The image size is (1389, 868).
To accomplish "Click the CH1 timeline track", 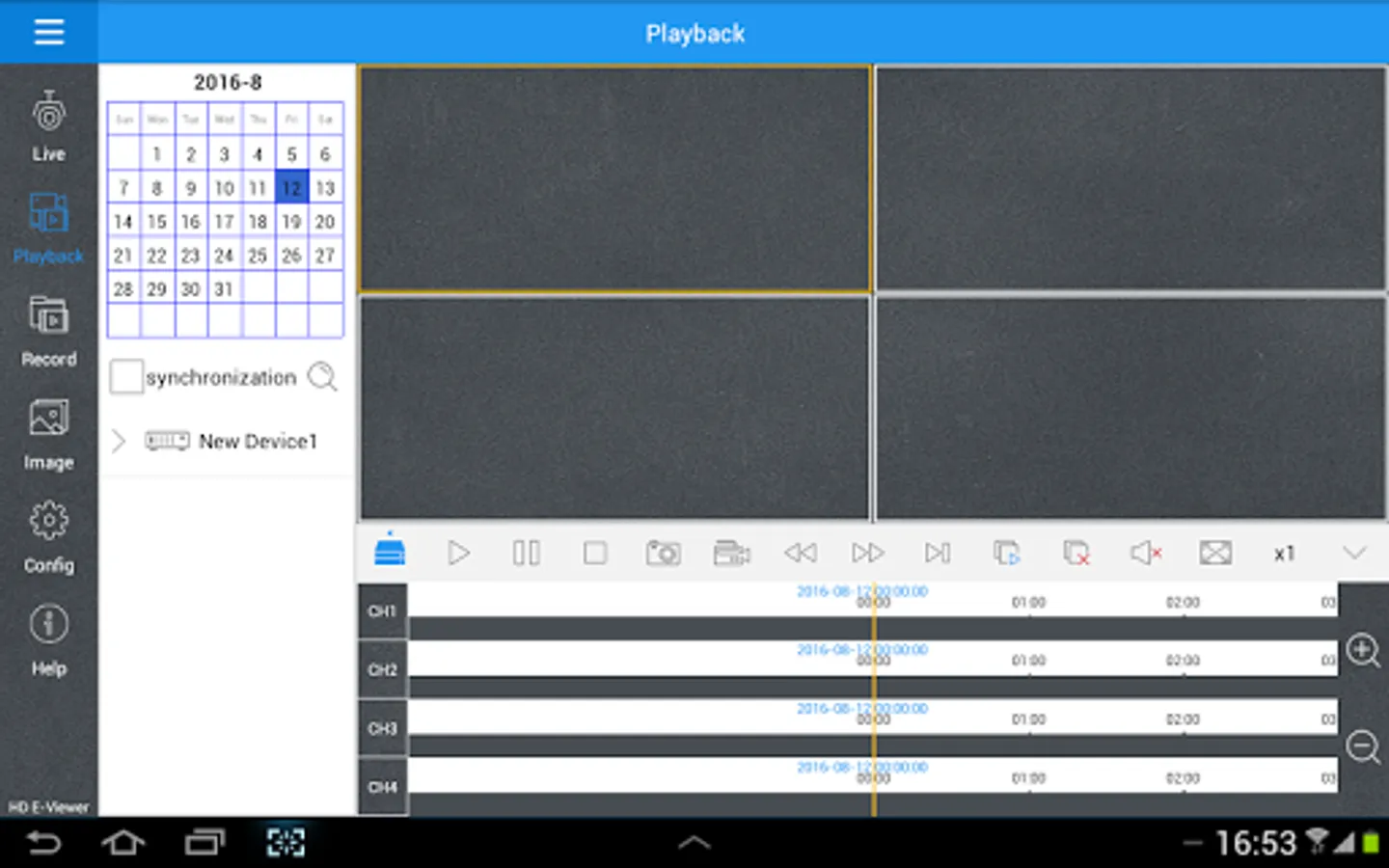I will [x=873, y=611].
